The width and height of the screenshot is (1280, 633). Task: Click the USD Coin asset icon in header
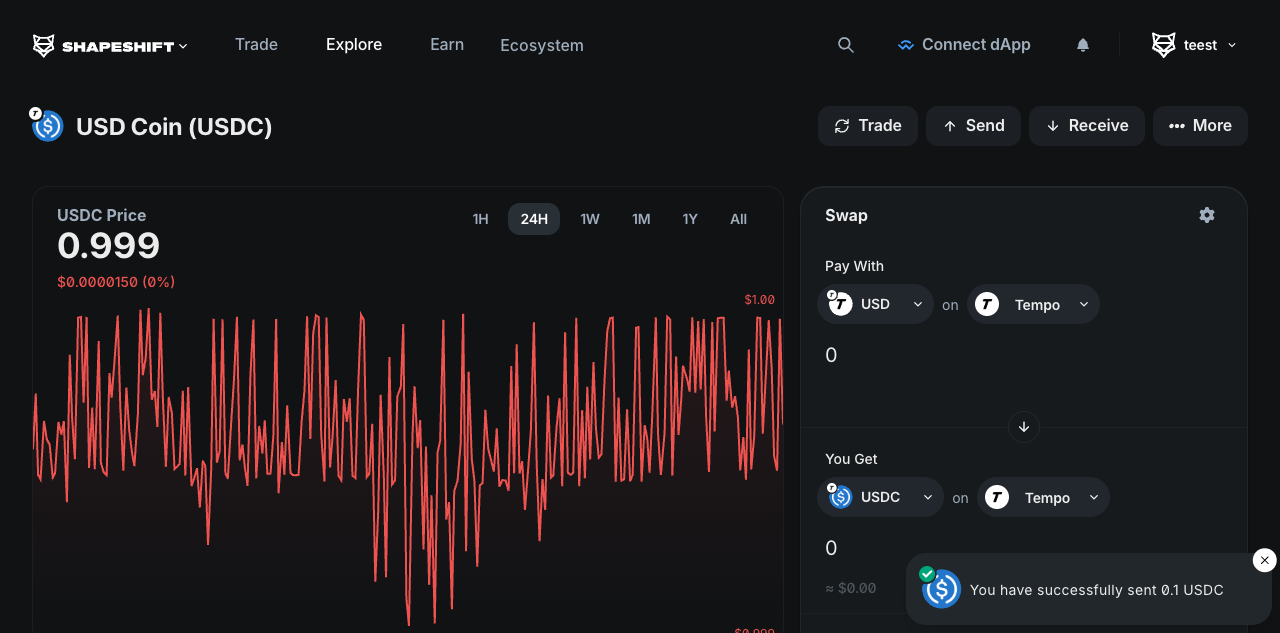[x=47, y=126]
